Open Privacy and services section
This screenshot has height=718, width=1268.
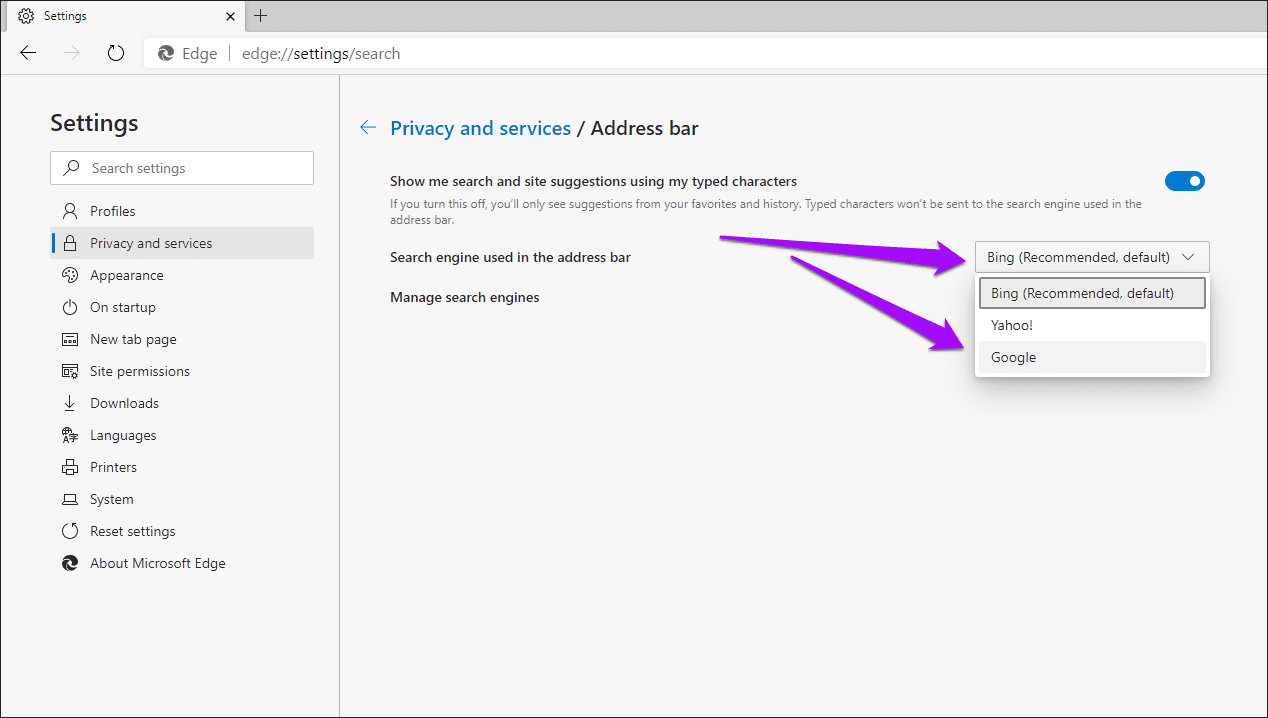(x=182, y=243)
